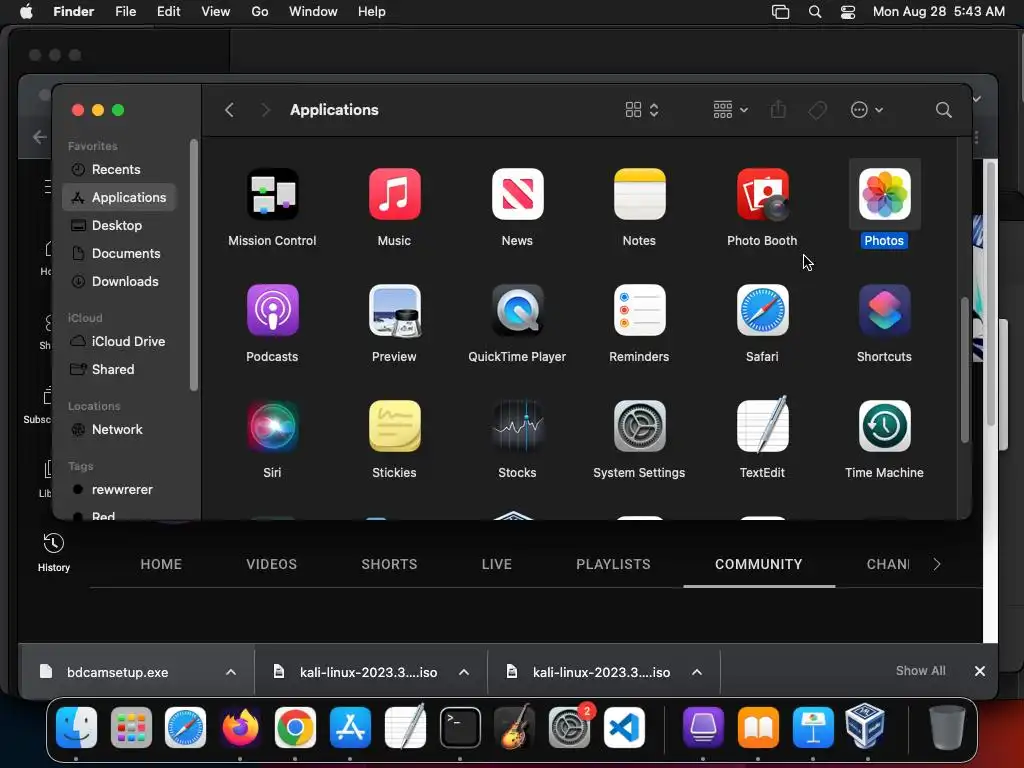Open the Mission Control app icon
The height and width of the screenshot is (768, 1024).
[x=272, y=194]
